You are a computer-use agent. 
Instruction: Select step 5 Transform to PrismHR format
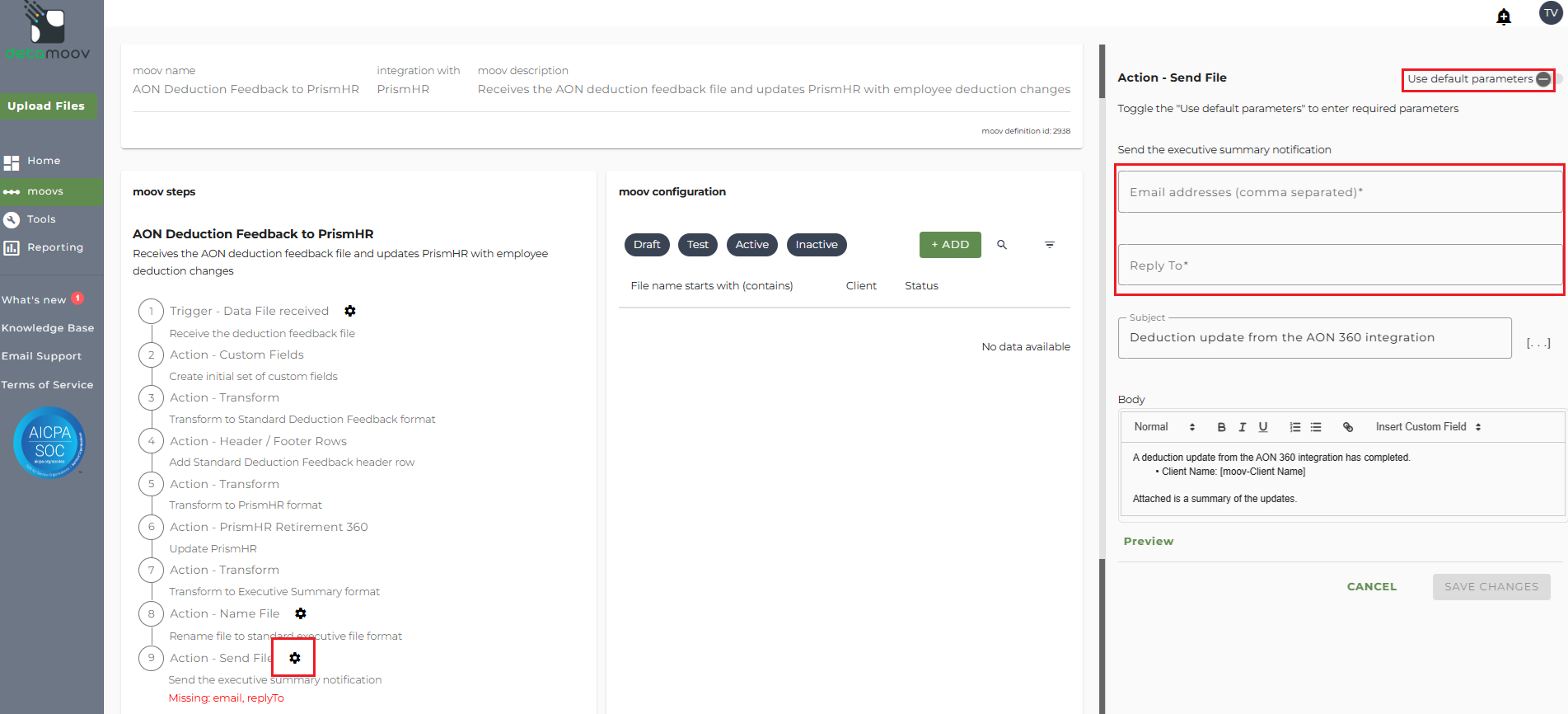point(246,505)
